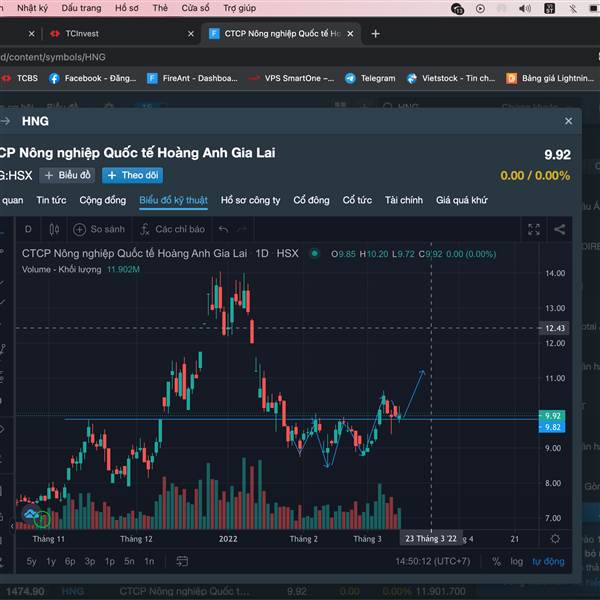Toggle log scale on price axis
The width and height of the screenshot is (600, 600).
[516, 561]
